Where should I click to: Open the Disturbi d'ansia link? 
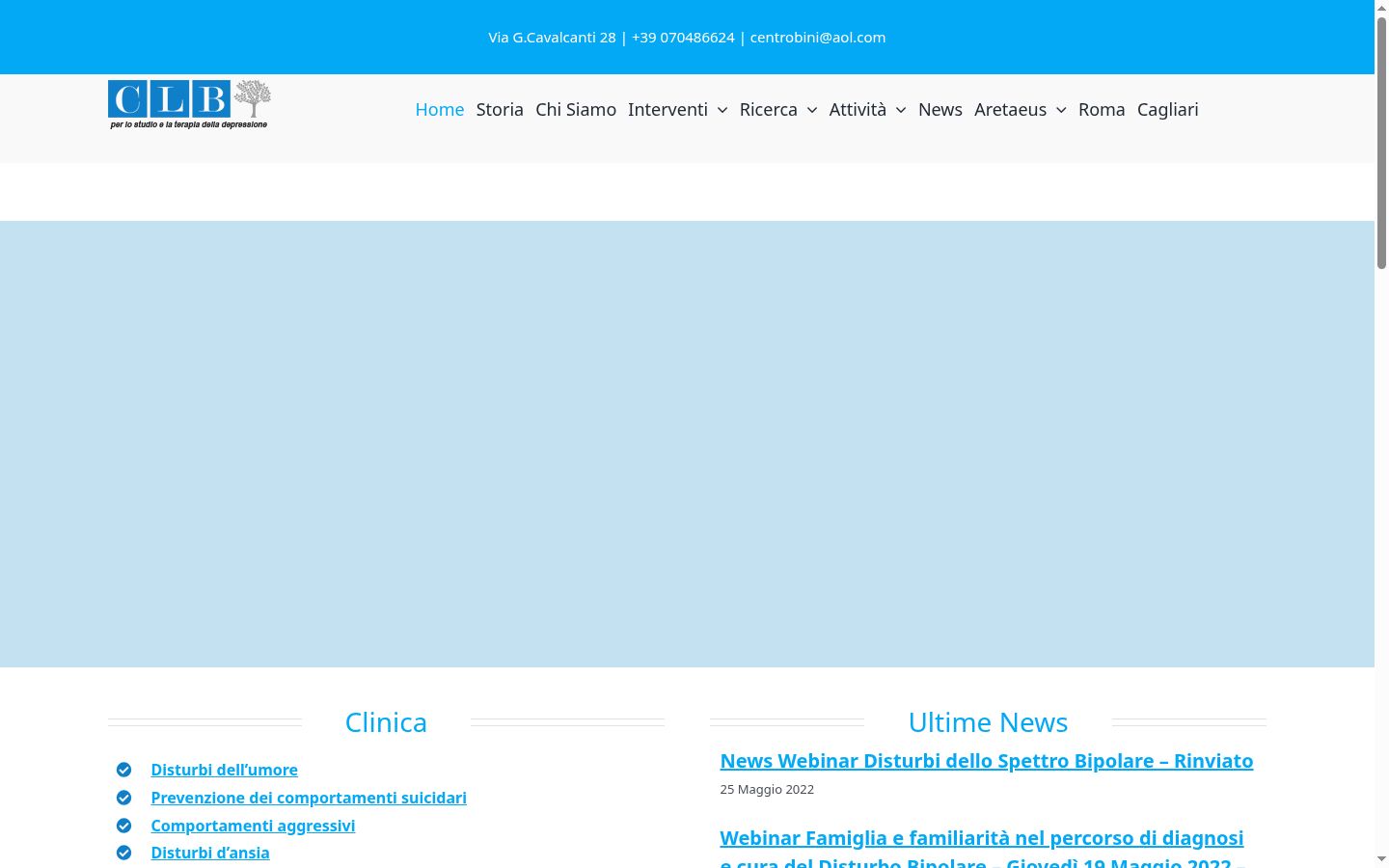(210, 853)
